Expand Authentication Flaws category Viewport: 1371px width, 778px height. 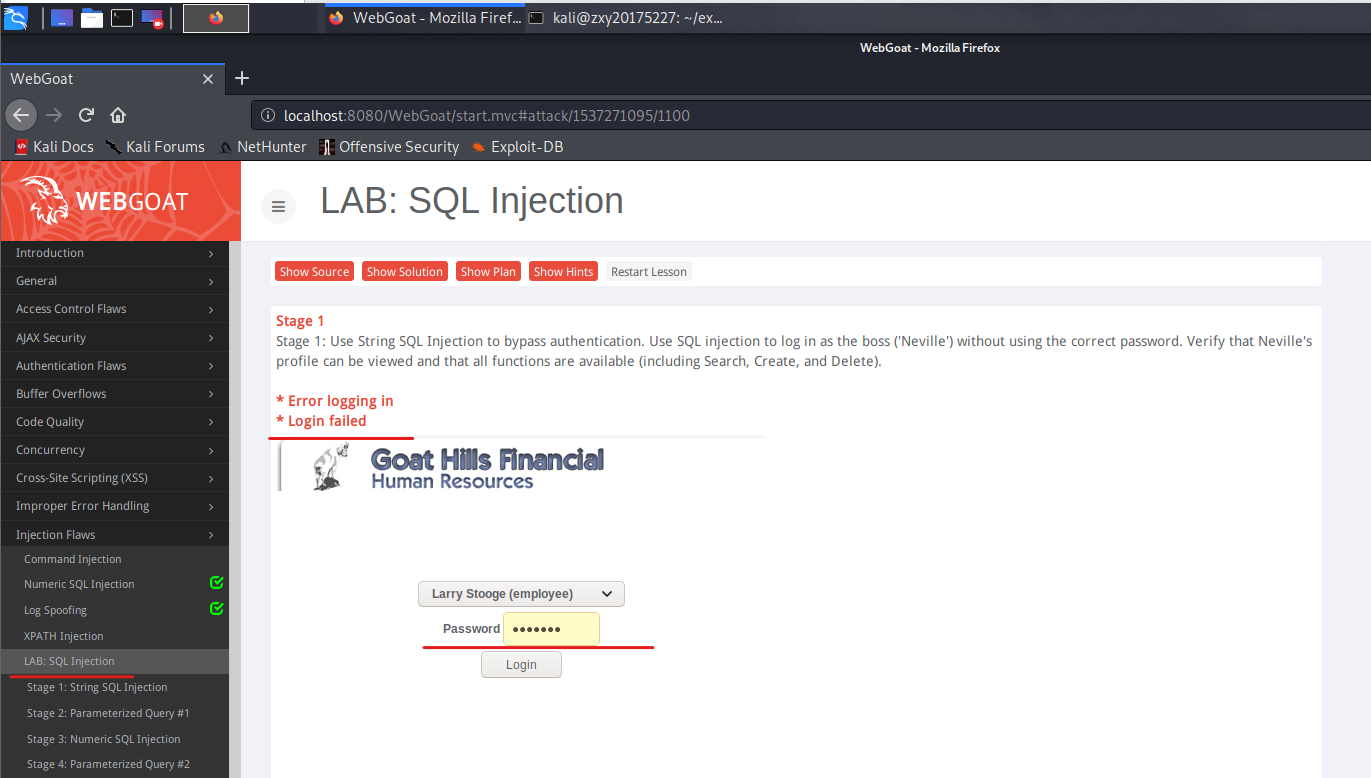click(114, 366)
